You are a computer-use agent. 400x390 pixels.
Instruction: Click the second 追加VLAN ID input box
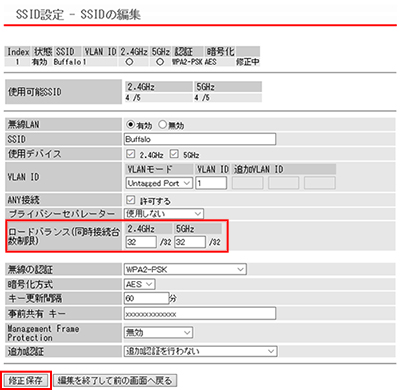(283, 183)
